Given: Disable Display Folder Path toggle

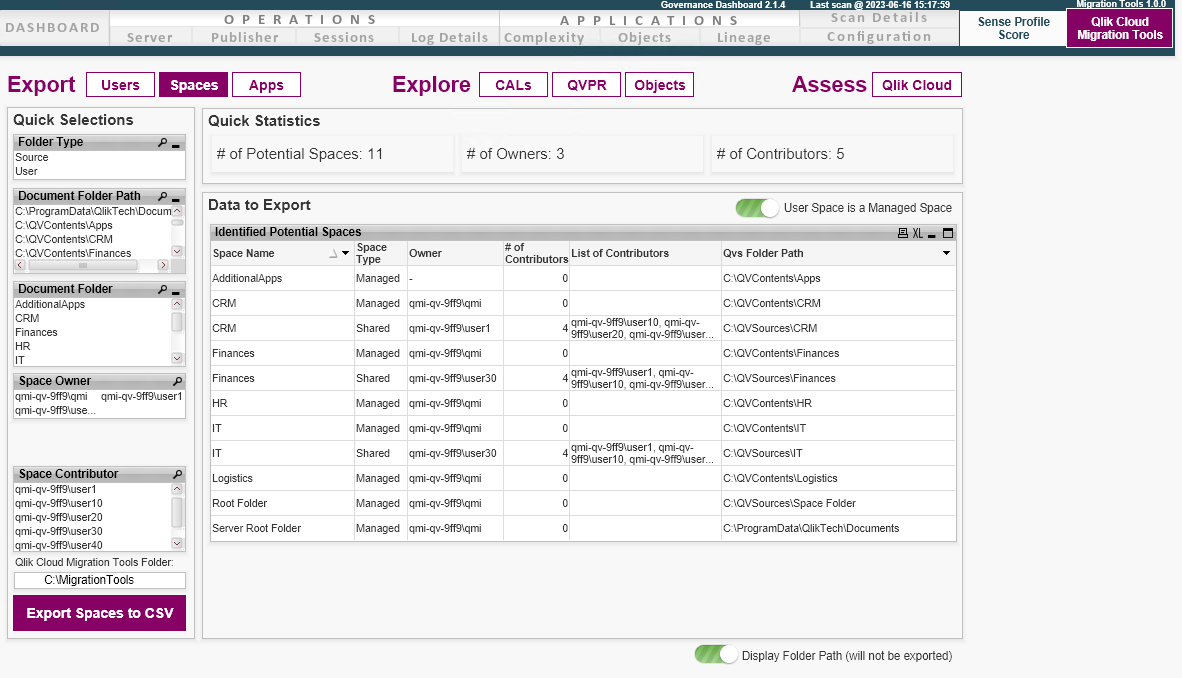Looking at the screenshot, I should 716,655.
